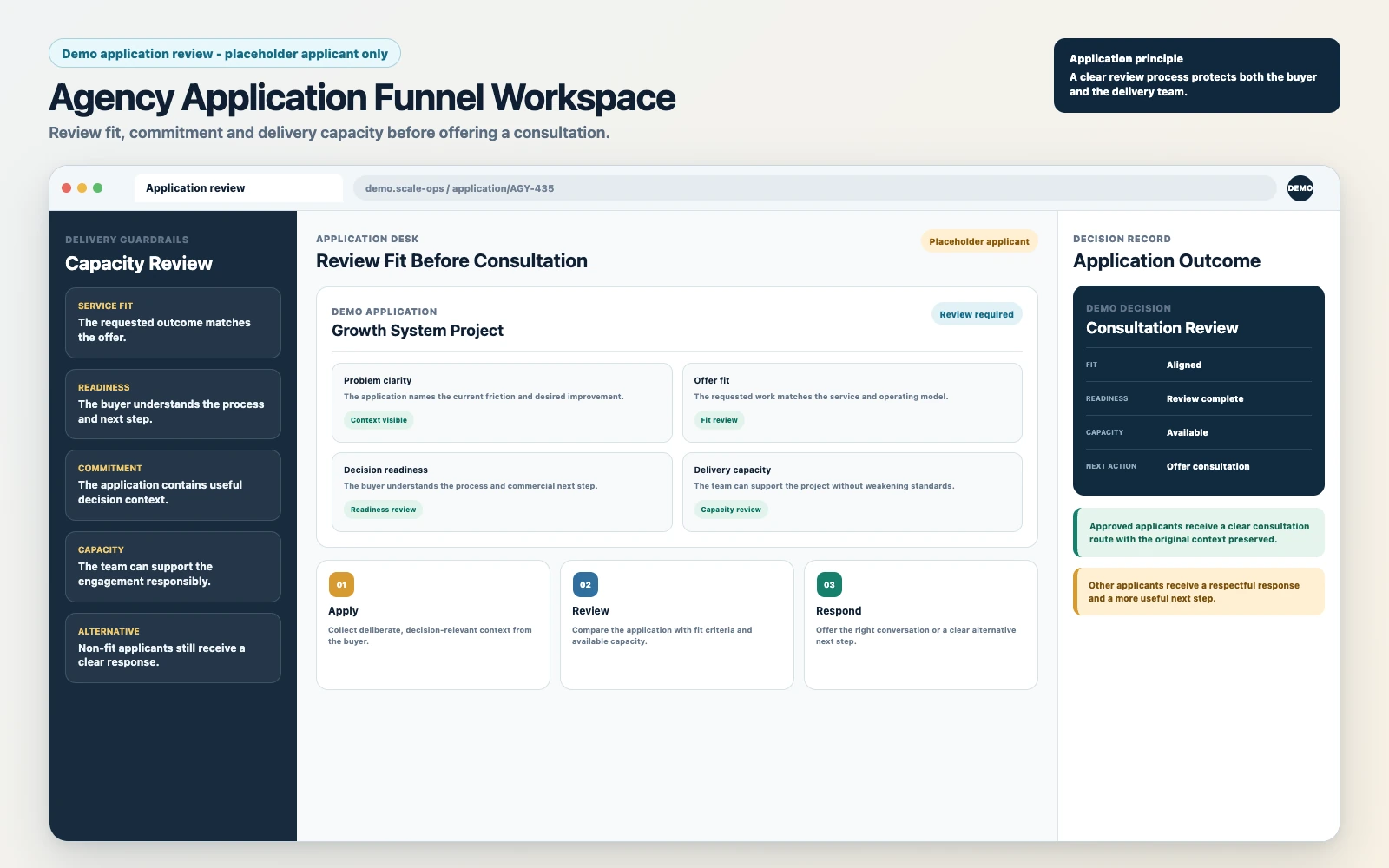Click the Respond step title
Screen dimensions: 1389x868
click(839, 611)
